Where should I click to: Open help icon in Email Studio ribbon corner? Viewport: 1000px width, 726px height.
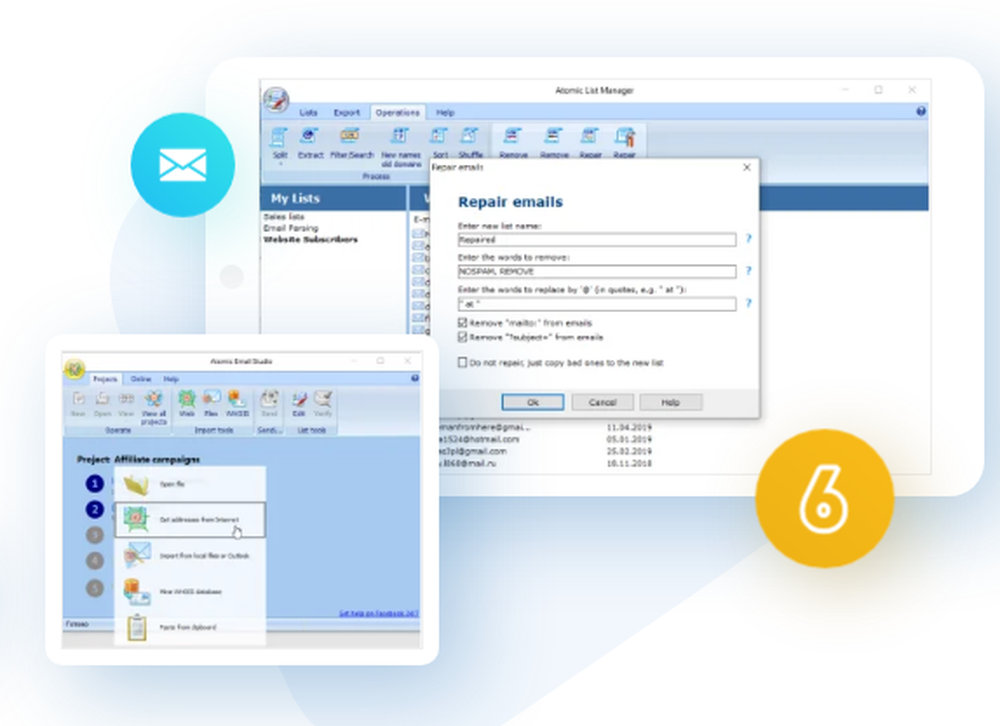pyautogui.click(x=415, y=378)
